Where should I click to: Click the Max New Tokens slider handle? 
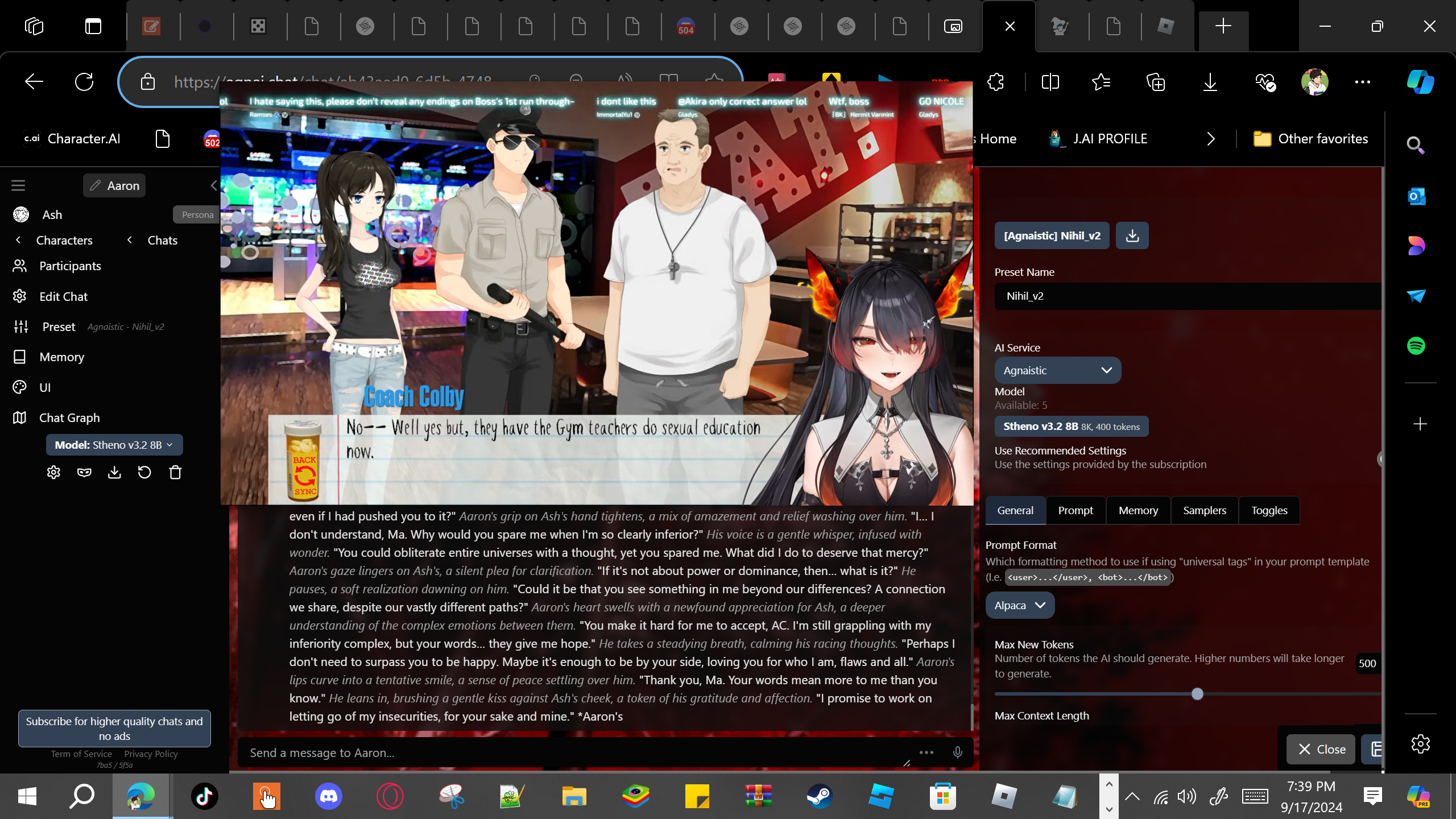coord(1197,694)
